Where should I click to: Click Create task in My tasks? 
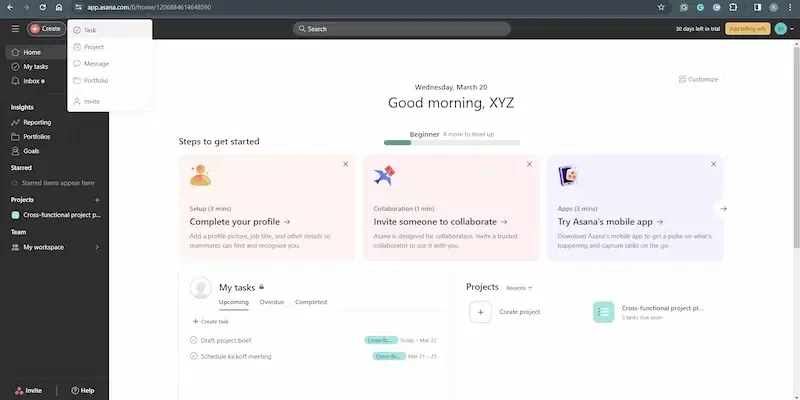coord(211,321)
